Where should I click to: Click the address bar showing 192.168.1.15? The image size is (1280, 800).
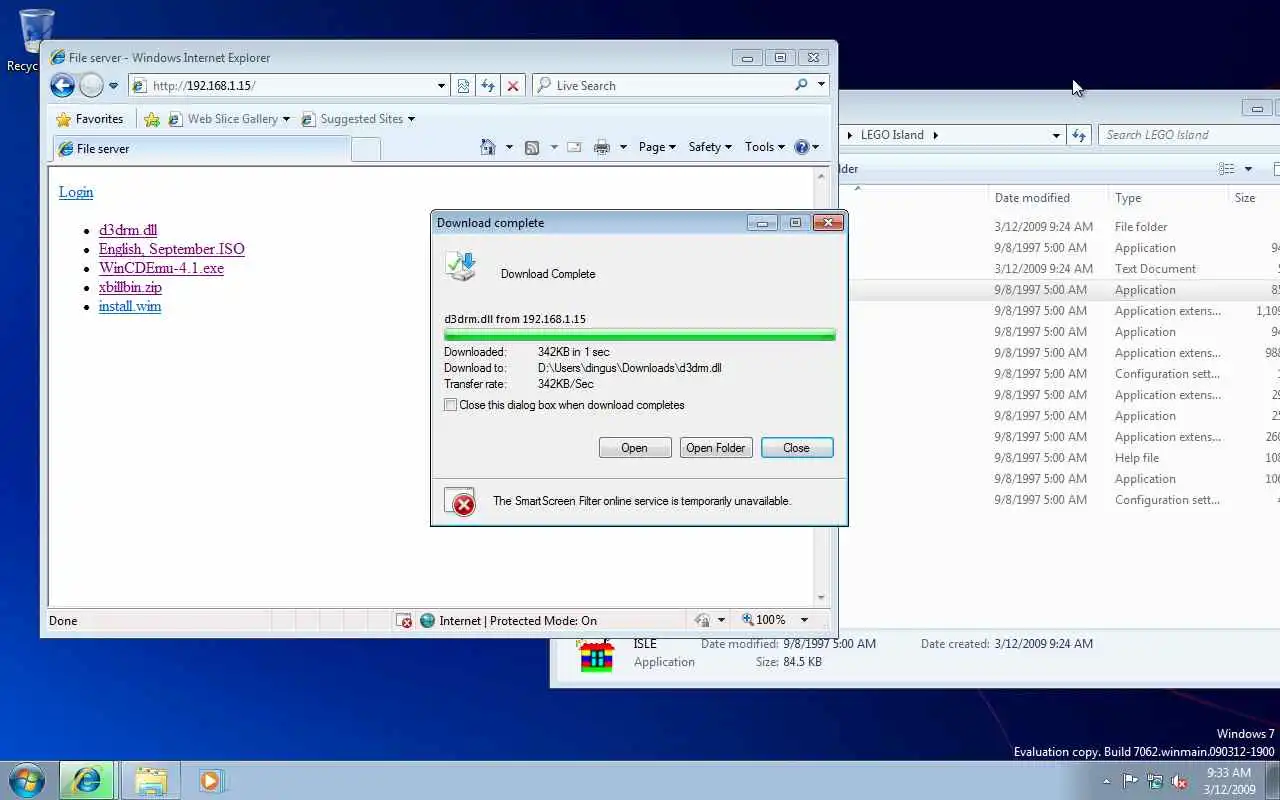(x=282, y=86)
